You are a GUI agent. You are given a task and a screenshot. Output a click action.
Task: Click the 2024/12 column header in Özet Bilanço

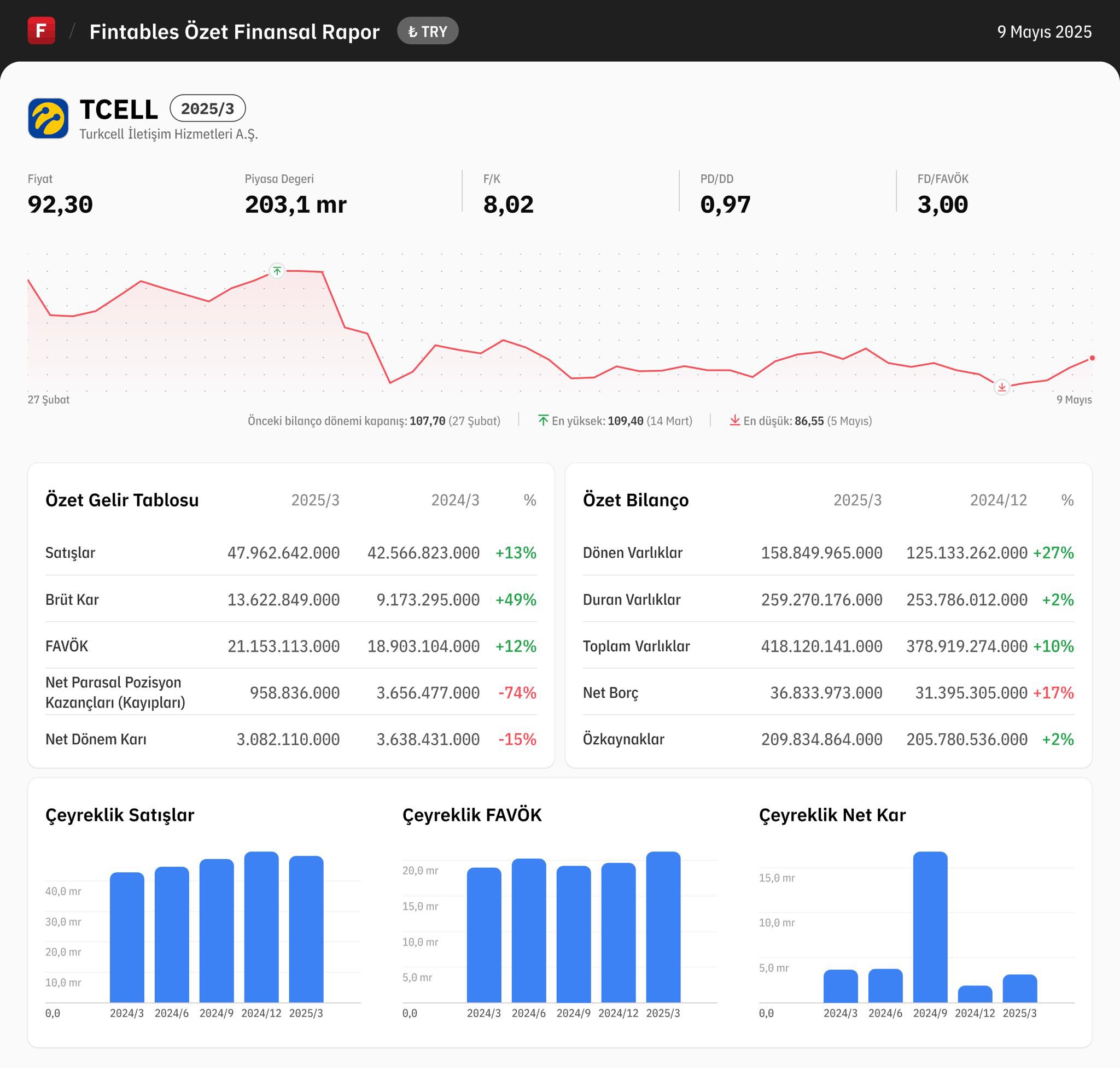999,500
